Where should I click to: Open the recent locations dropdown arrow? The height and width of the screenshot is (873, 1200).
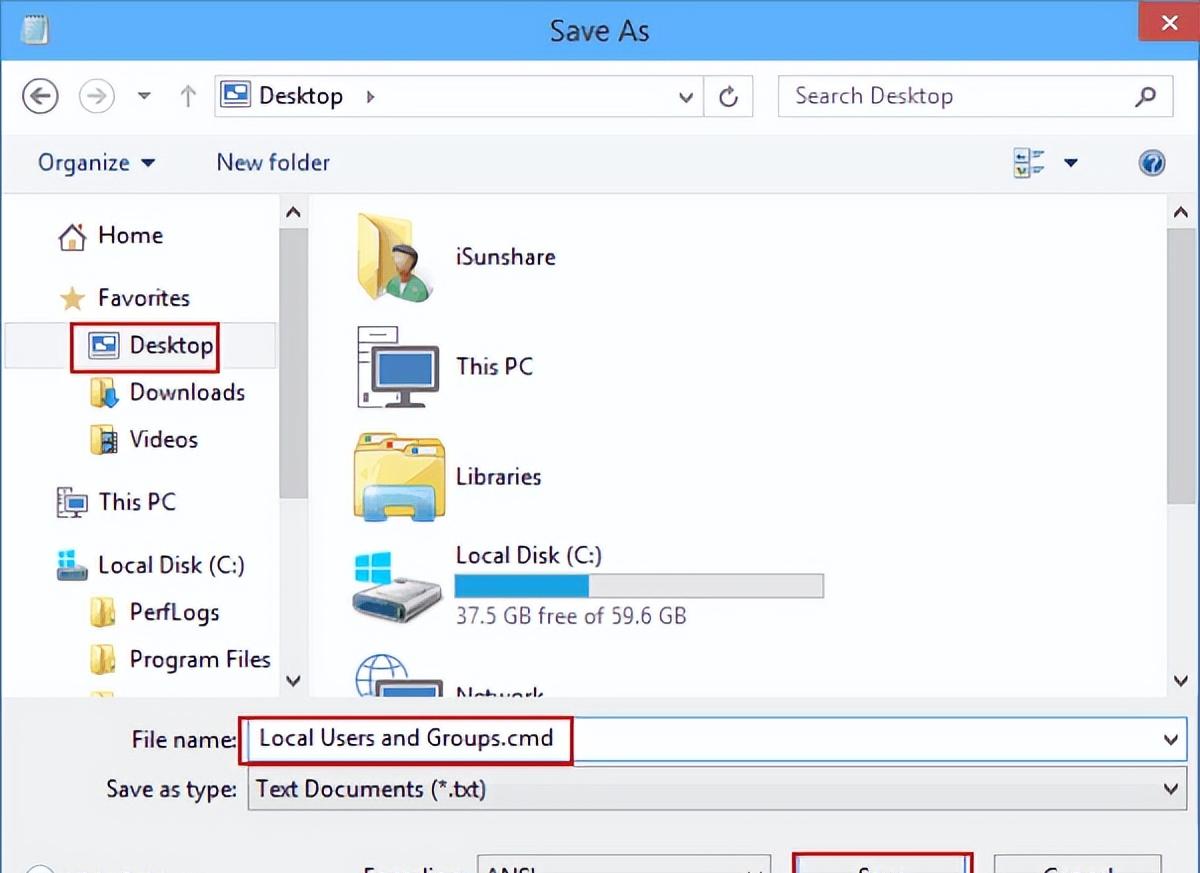click(x=144, y=97)
